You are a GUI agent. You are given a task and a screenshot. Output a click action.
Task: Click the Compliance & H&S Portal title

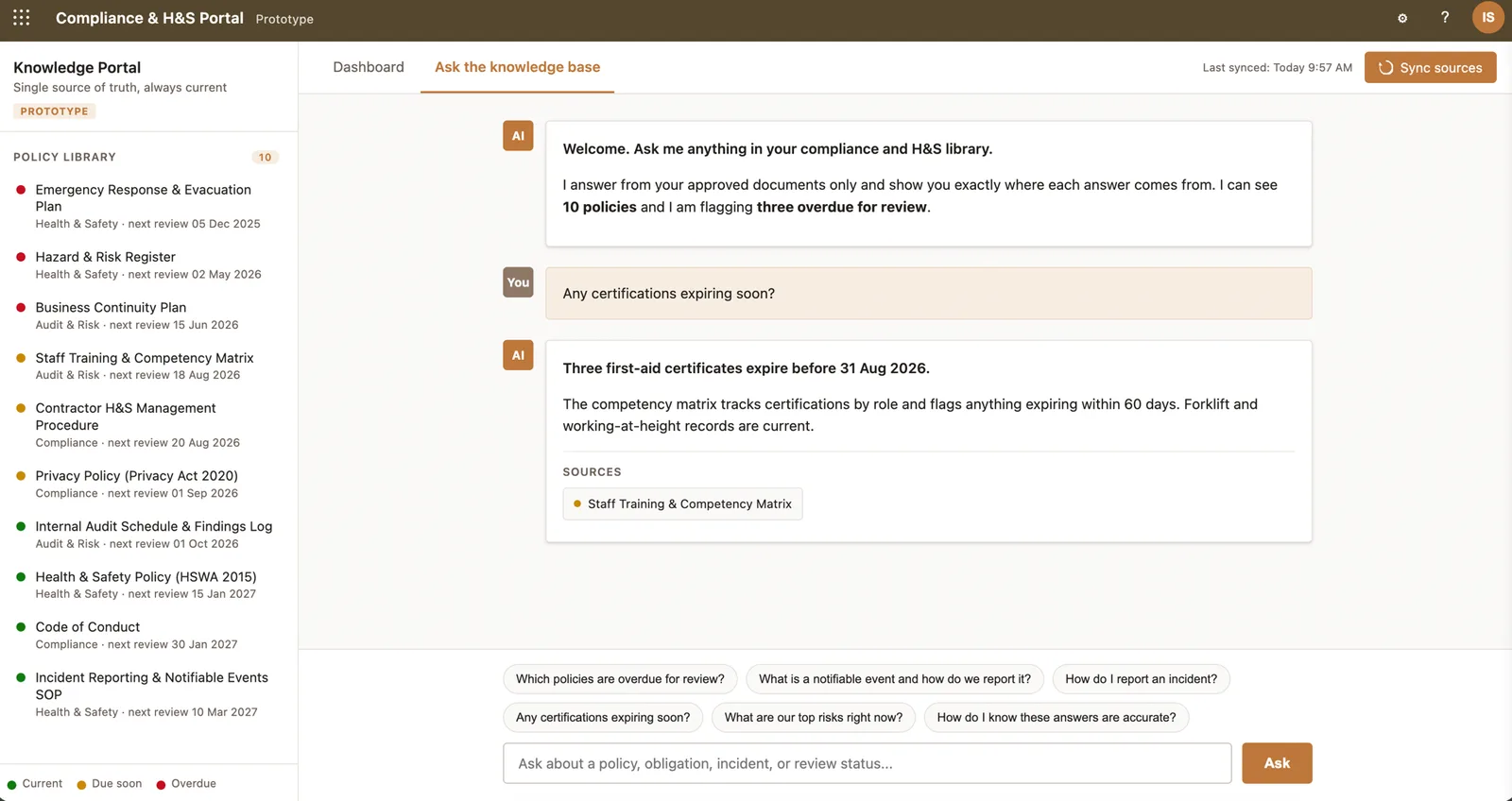pyautogui.click(x=149, y=18)
